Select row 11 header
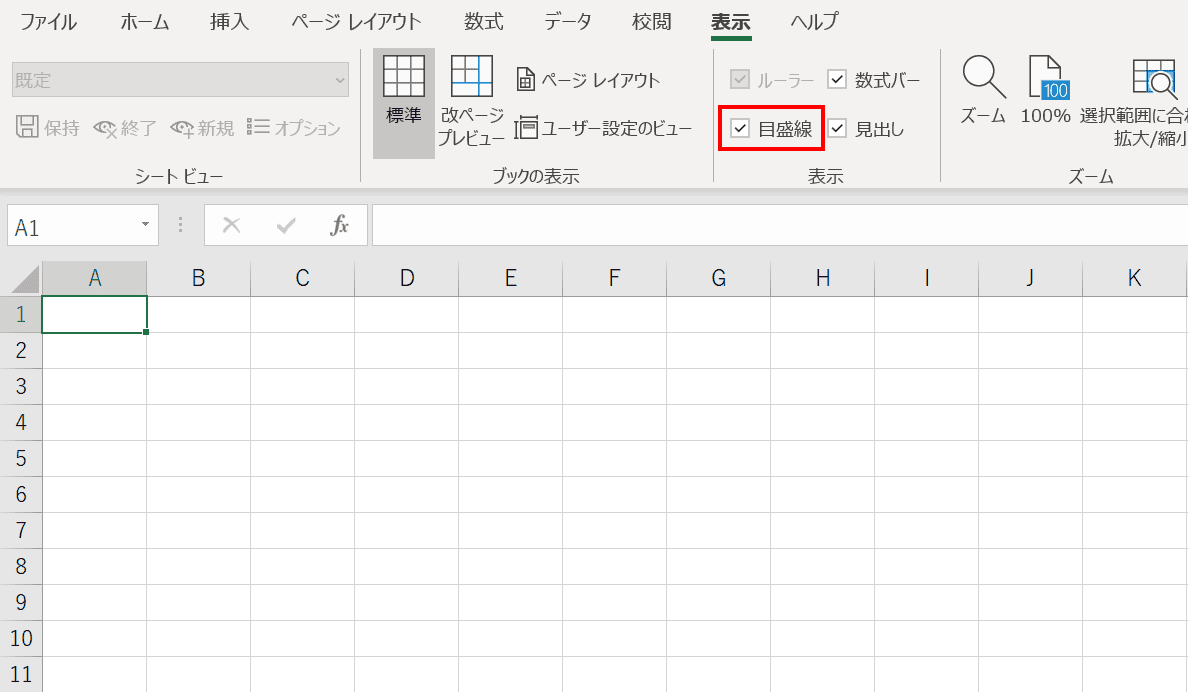Screen dimensions: 1188x692 point(21,674)
